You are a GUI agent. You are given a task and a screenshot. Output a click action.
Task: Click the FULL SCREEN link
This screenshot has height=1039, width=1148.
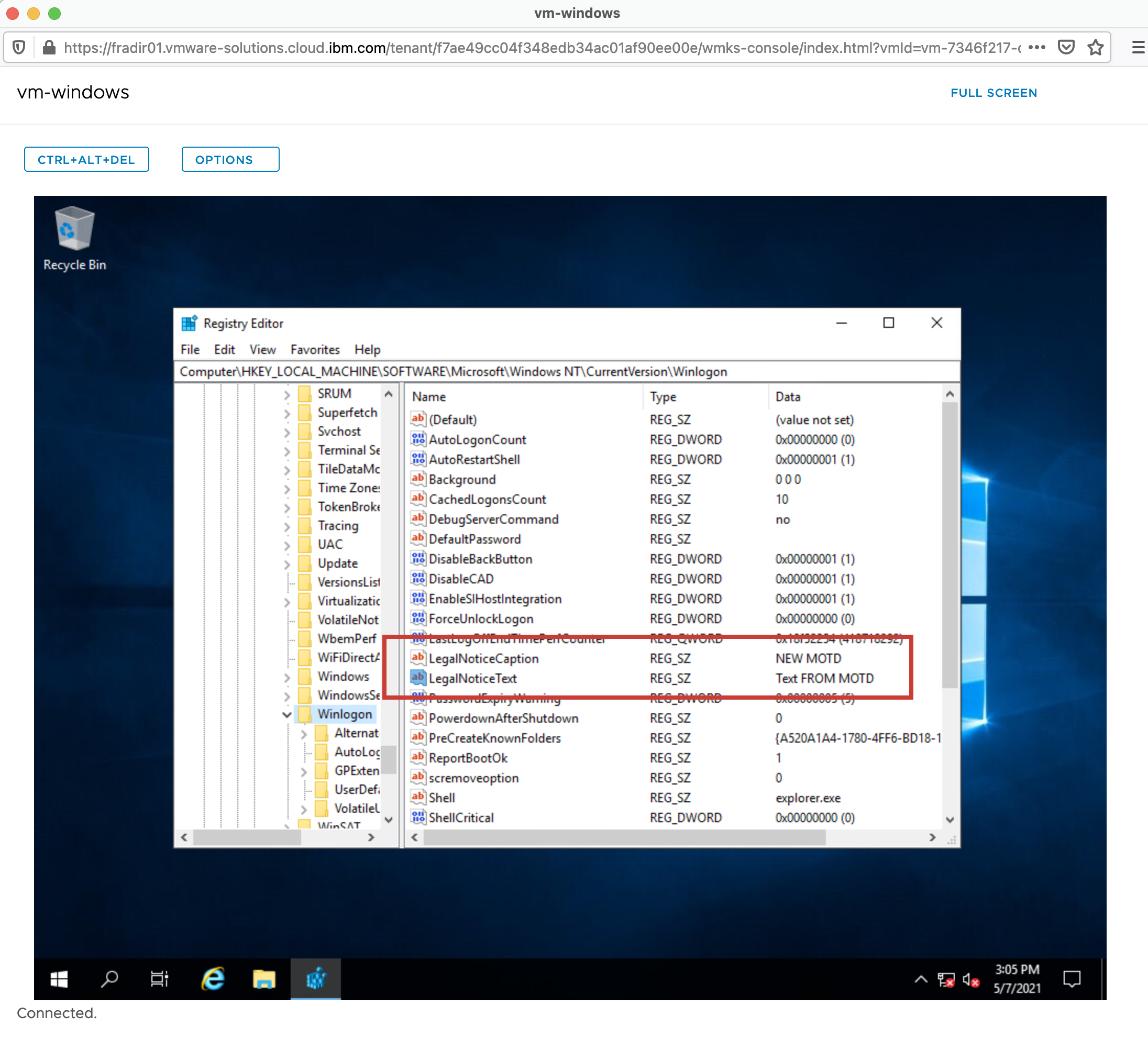pyautogui.click(x=993, y=93)
